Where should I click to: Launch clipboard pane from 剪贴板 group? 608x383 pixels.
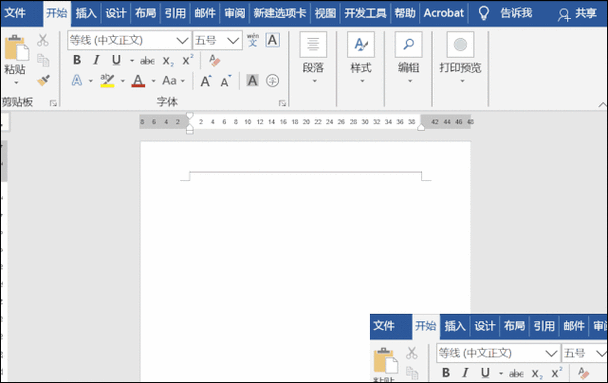53,103
